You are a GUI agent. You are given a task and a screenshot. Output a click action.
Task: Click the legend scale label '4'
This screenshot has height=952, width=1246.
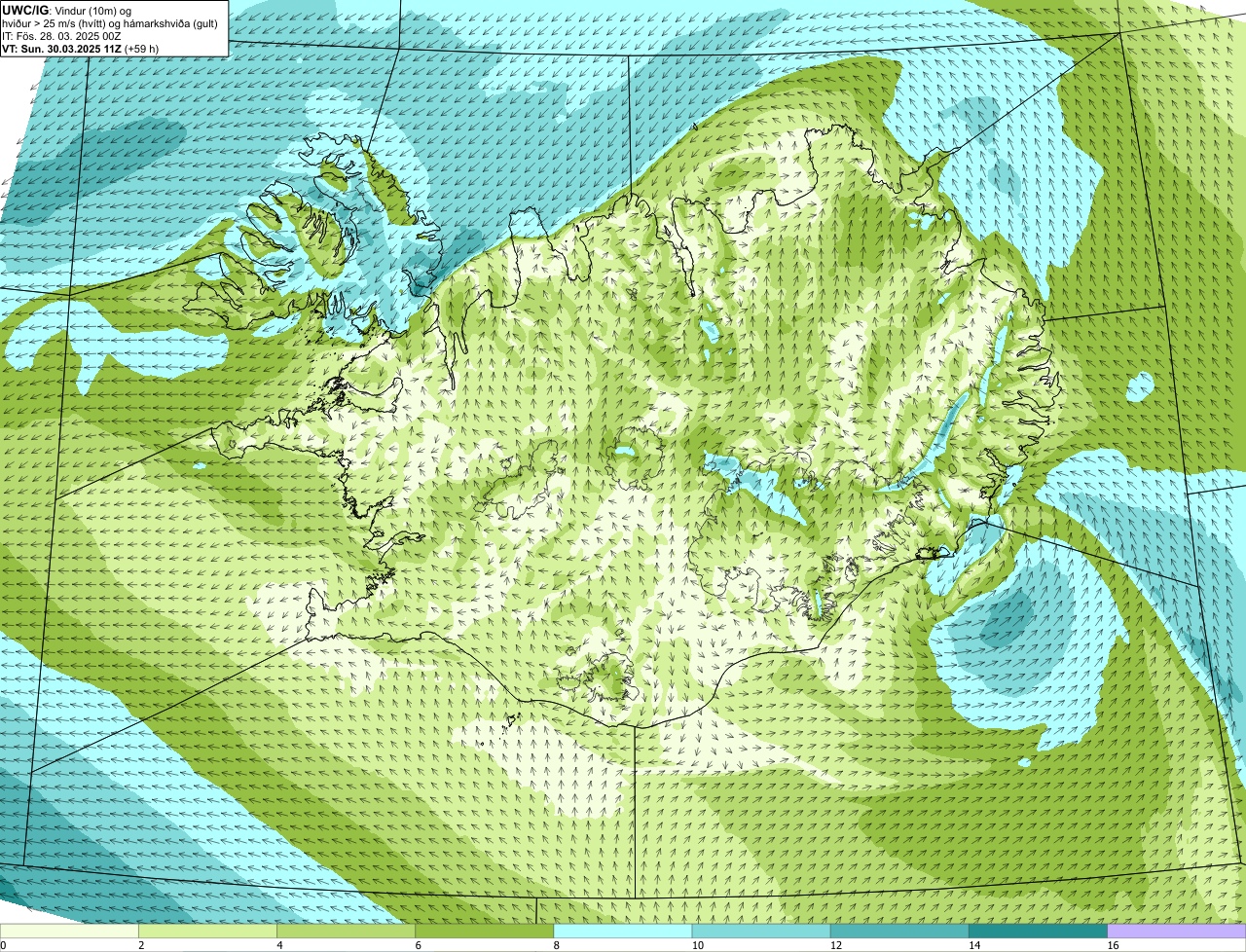(x=279, y=945)
